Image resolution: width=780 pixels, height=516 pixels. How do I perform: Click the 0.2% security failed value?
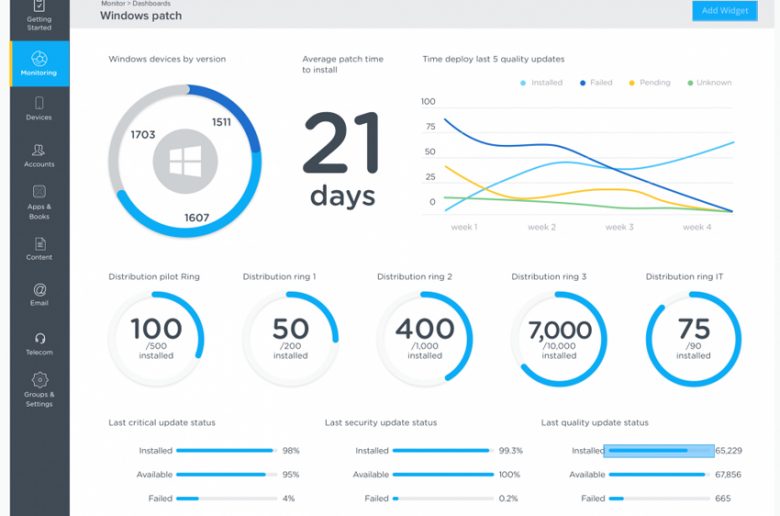point(508,499)
